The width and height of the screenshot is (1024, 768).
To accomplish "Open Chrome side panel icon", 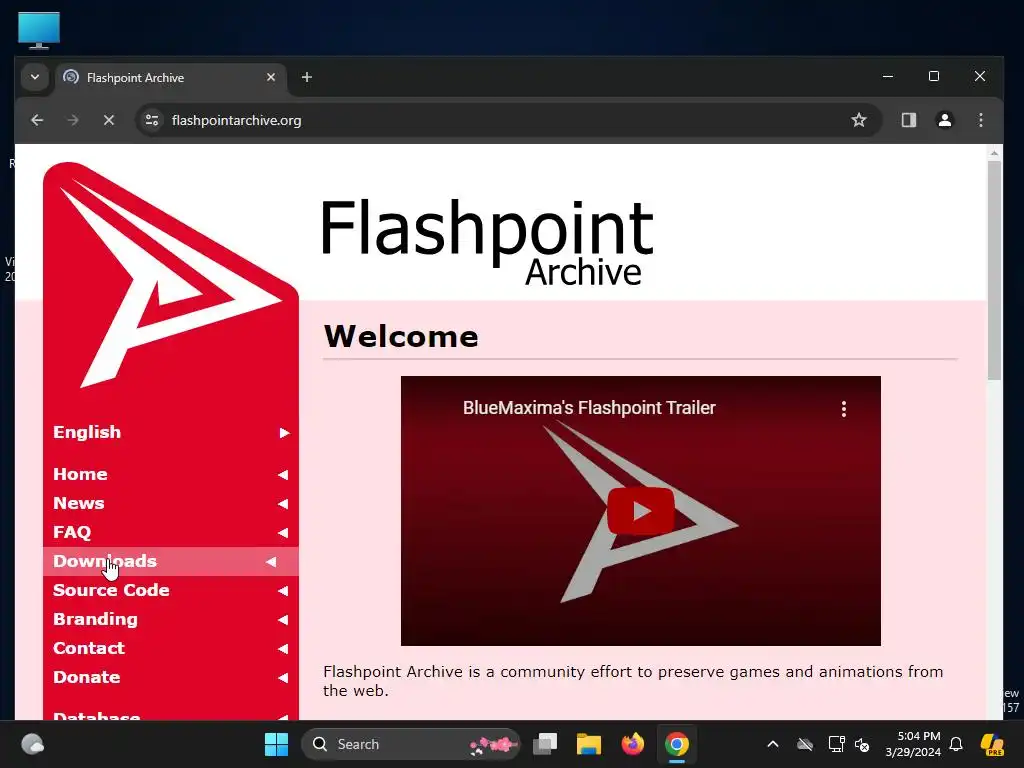I will coord(908,120).
